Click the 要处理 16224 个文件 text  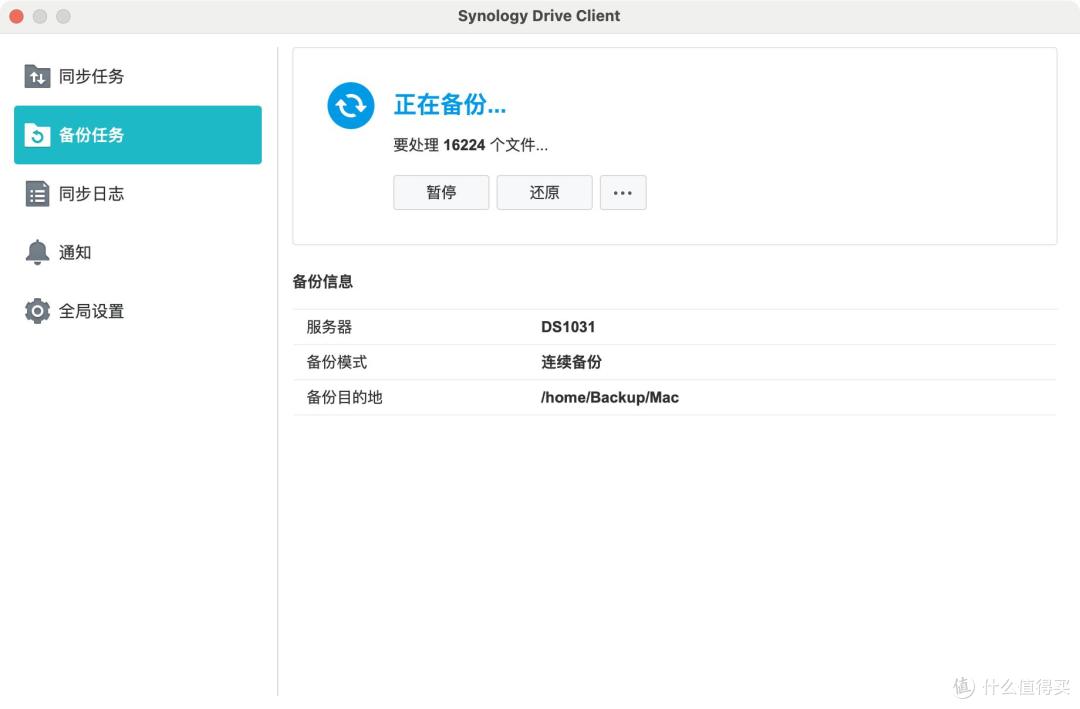tap(470, 145)
